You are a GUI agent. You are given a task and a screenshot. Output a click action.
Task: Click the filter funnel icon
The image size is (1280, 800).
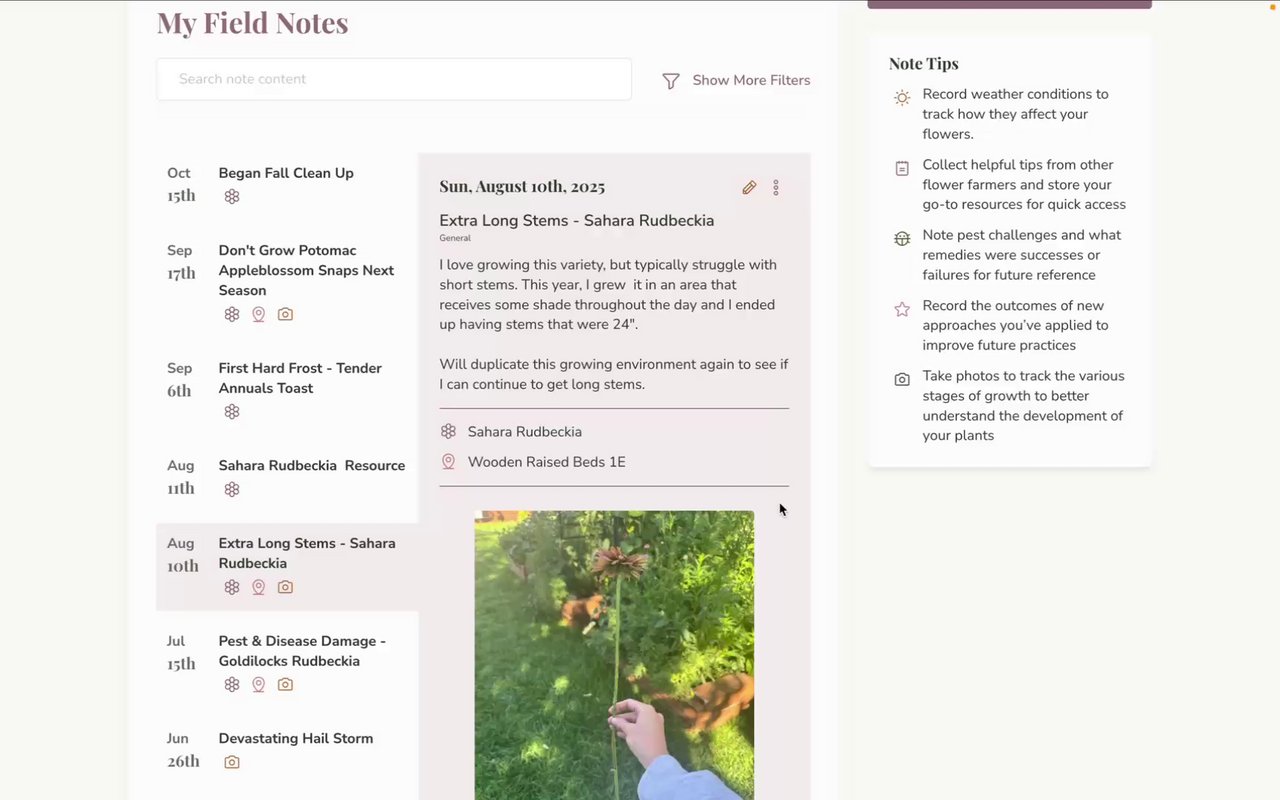[671, 81]
